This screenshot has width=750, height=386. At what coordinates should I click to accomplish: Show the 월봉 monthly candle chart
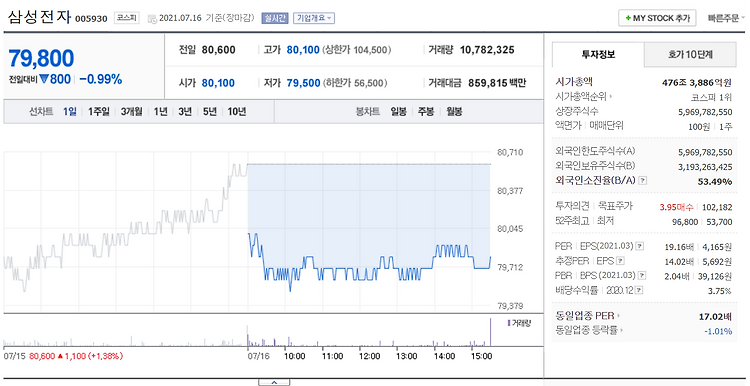click(454, 111)
